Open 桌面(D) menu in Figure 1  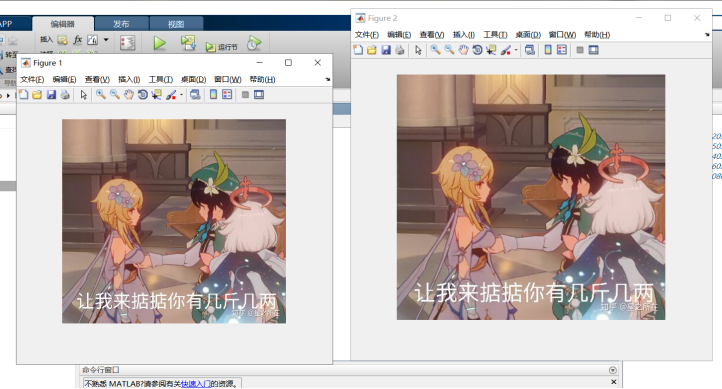pyautogui.click(x=193, y=80)
